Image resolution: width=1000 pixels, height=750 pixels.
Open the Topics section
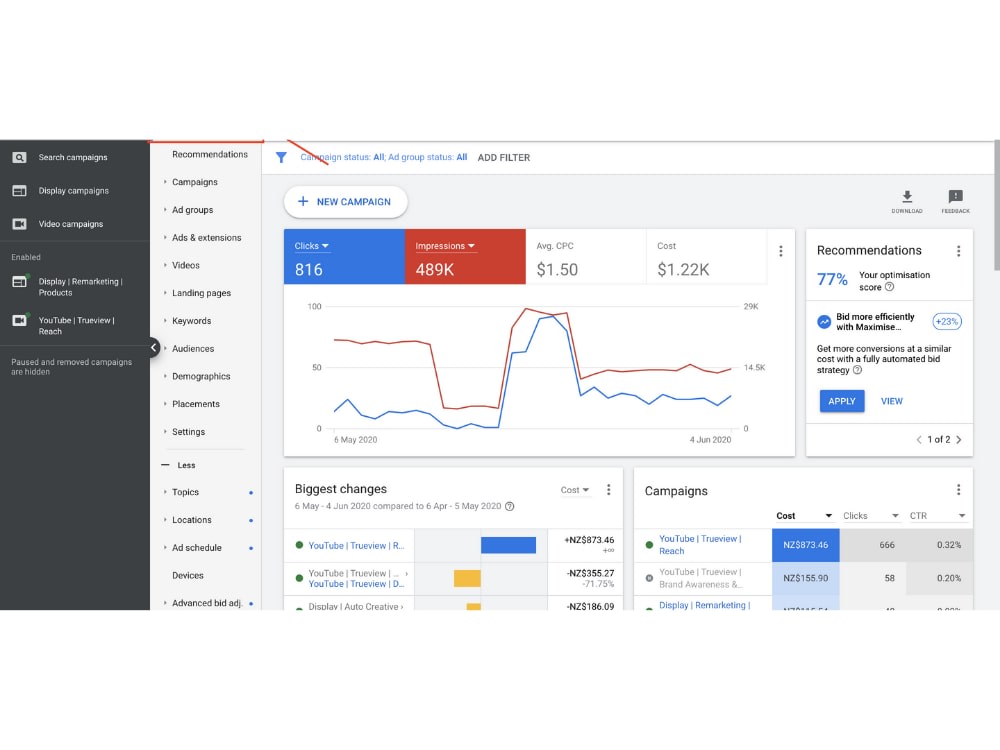pyautogui.click(x=186, y=492)
